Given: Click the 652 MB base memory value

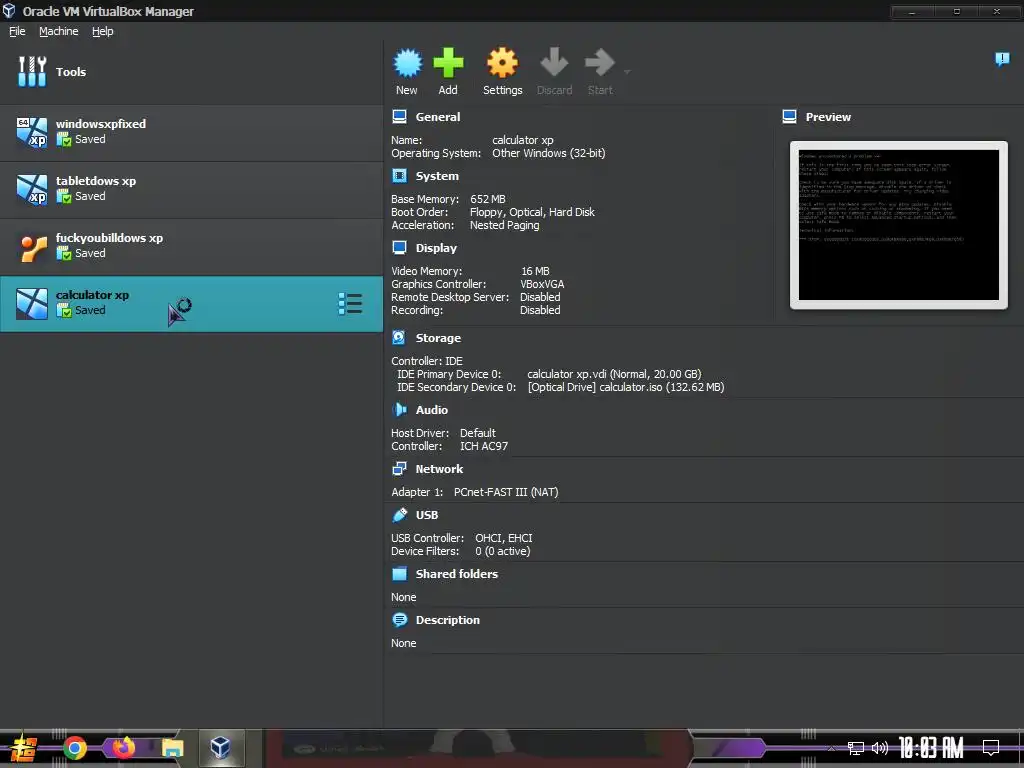Looking at the screenshot, I should (x=487, y=199).
